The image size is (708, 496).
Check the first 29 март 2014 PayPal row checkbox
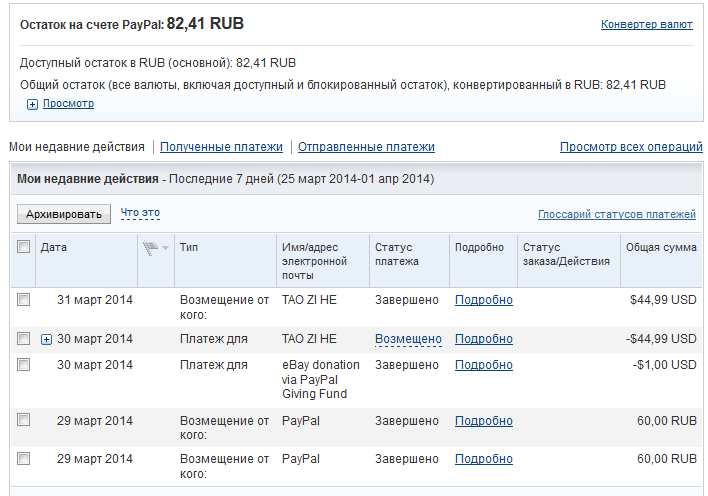24,420
